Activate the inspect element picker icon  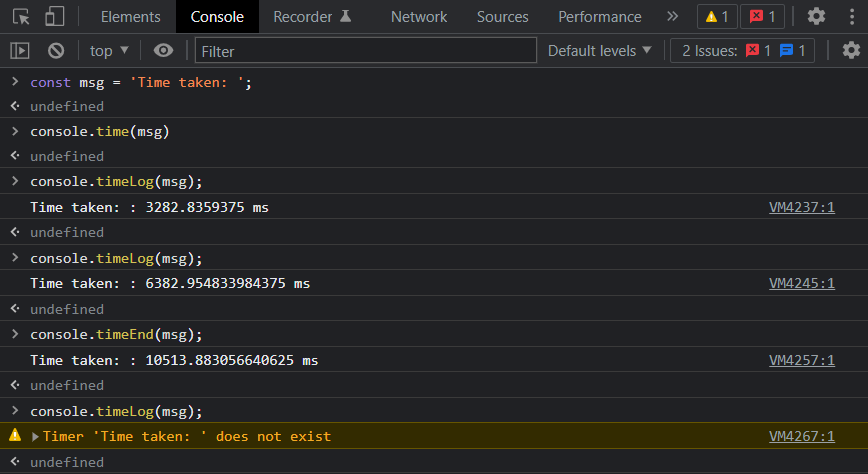(21, 17)
